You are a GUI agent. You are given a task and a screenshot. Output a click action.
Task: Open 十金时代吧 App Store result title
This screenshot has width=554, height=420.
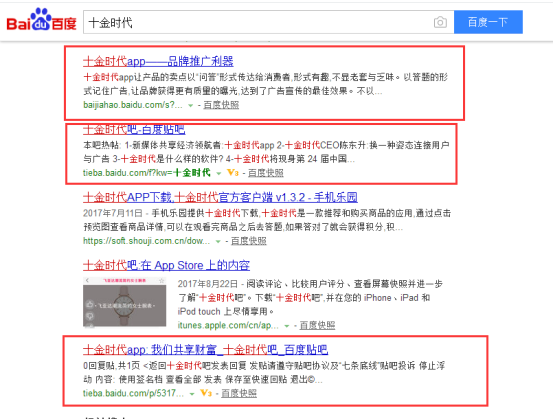click(x=166, y=265)
